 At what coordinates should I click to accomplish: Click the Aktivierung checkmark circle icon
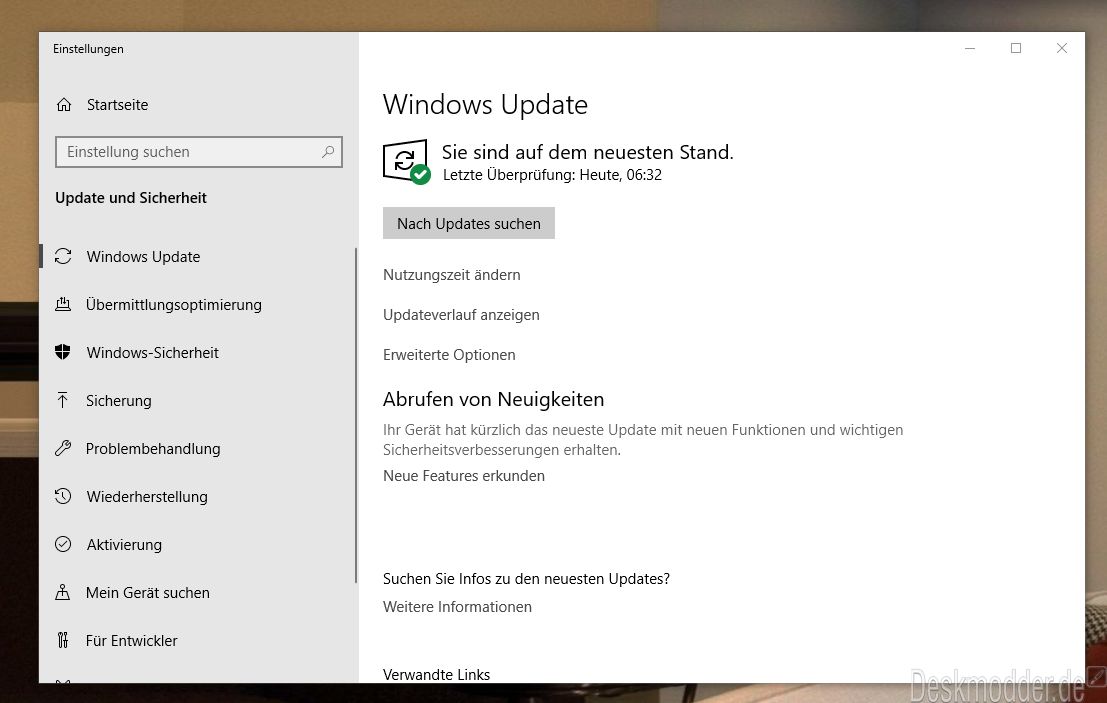coord(63,544)
